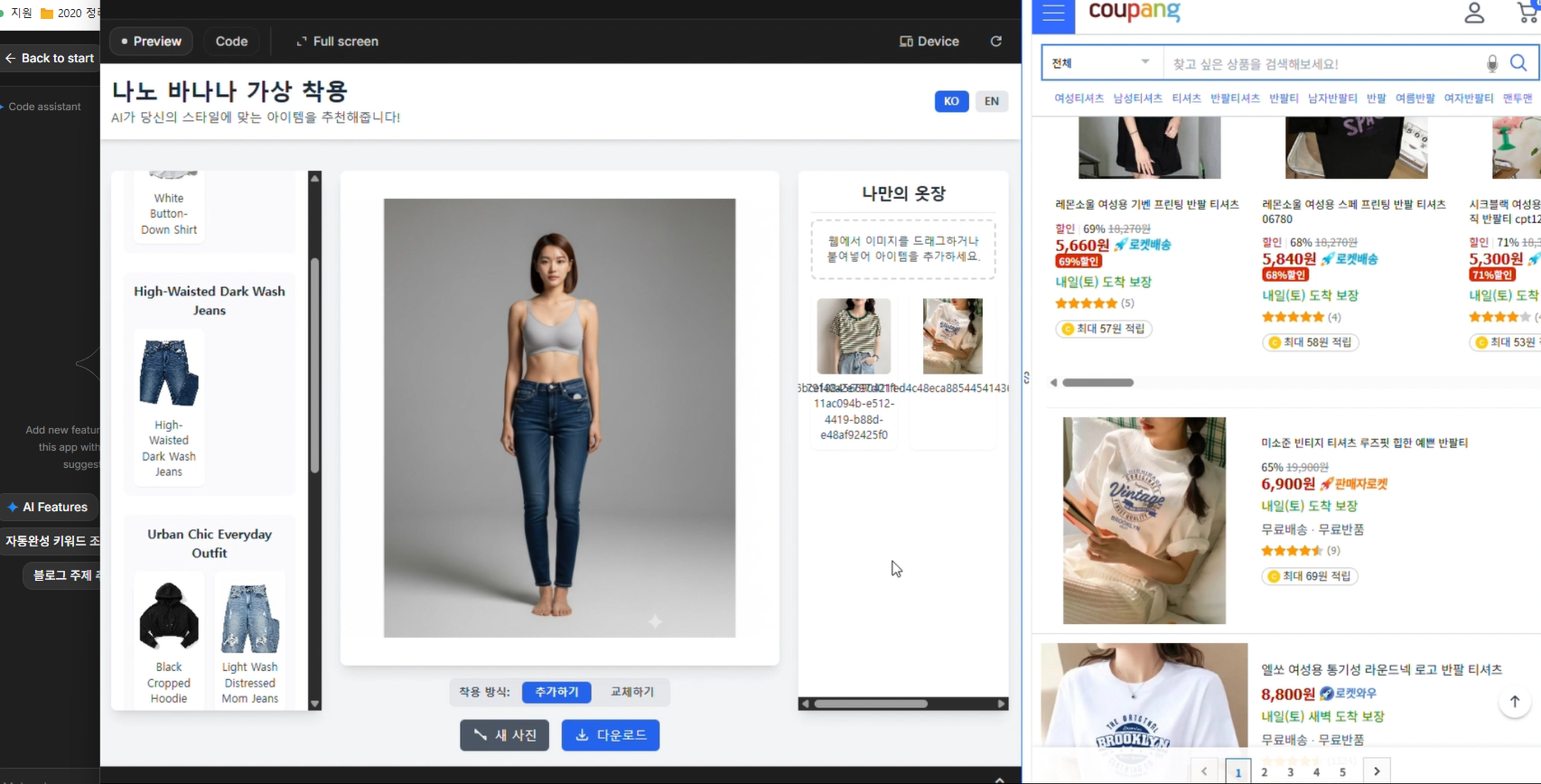This screenshot has width=1541, height=784.
Task: Click in the Coupang search input field
Action: pos(1323,63)
